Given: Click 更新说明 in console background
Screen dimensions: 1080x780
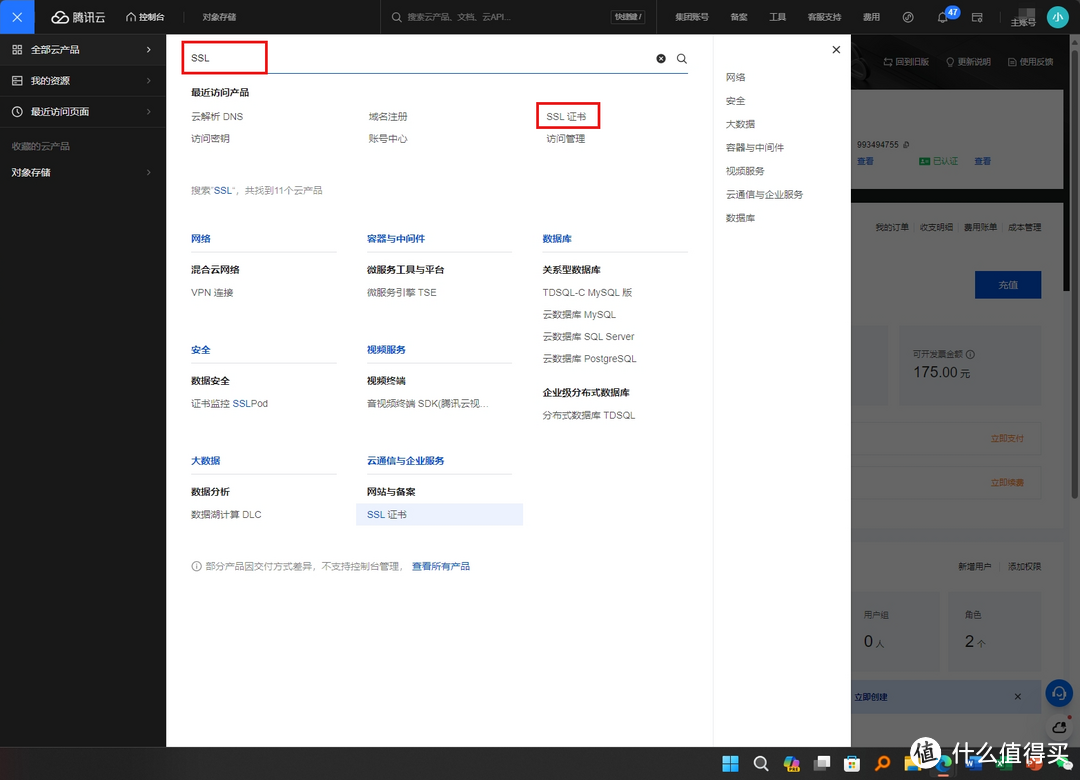Looking at the screenshot, I should point(968,62).
